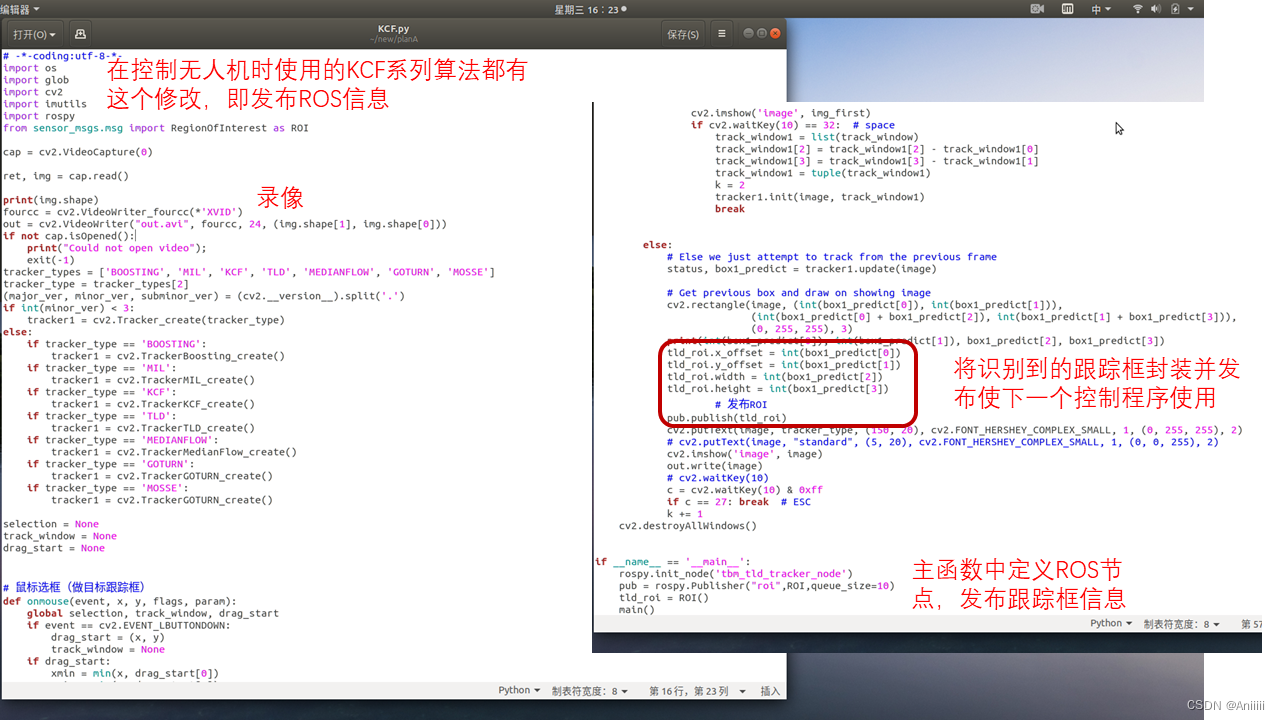This screenshot has width=1280, height=720.
Task: Expand the 打开(O) file dropdown
Action: (x=35, y=34)
